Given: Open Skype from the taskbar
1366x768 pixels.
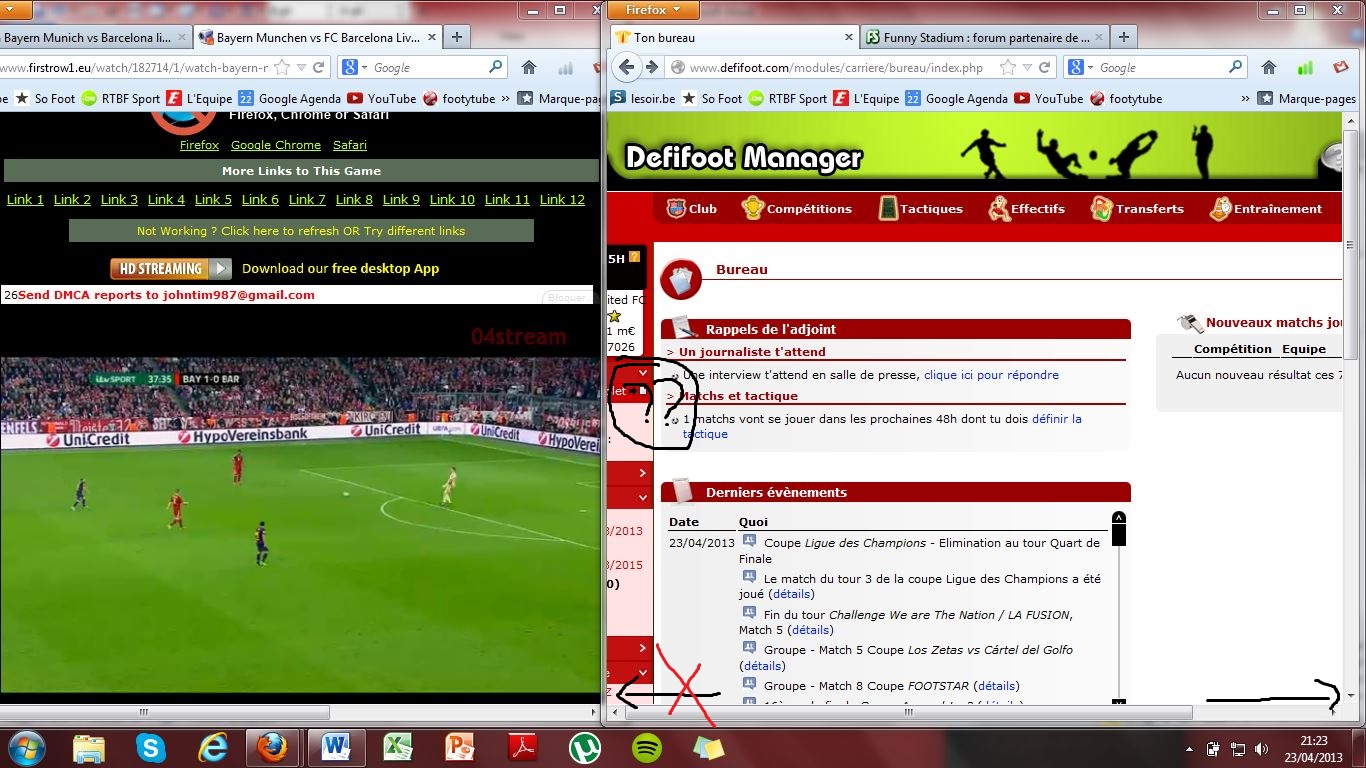Looking at the screenshot, I should (151, 747).
